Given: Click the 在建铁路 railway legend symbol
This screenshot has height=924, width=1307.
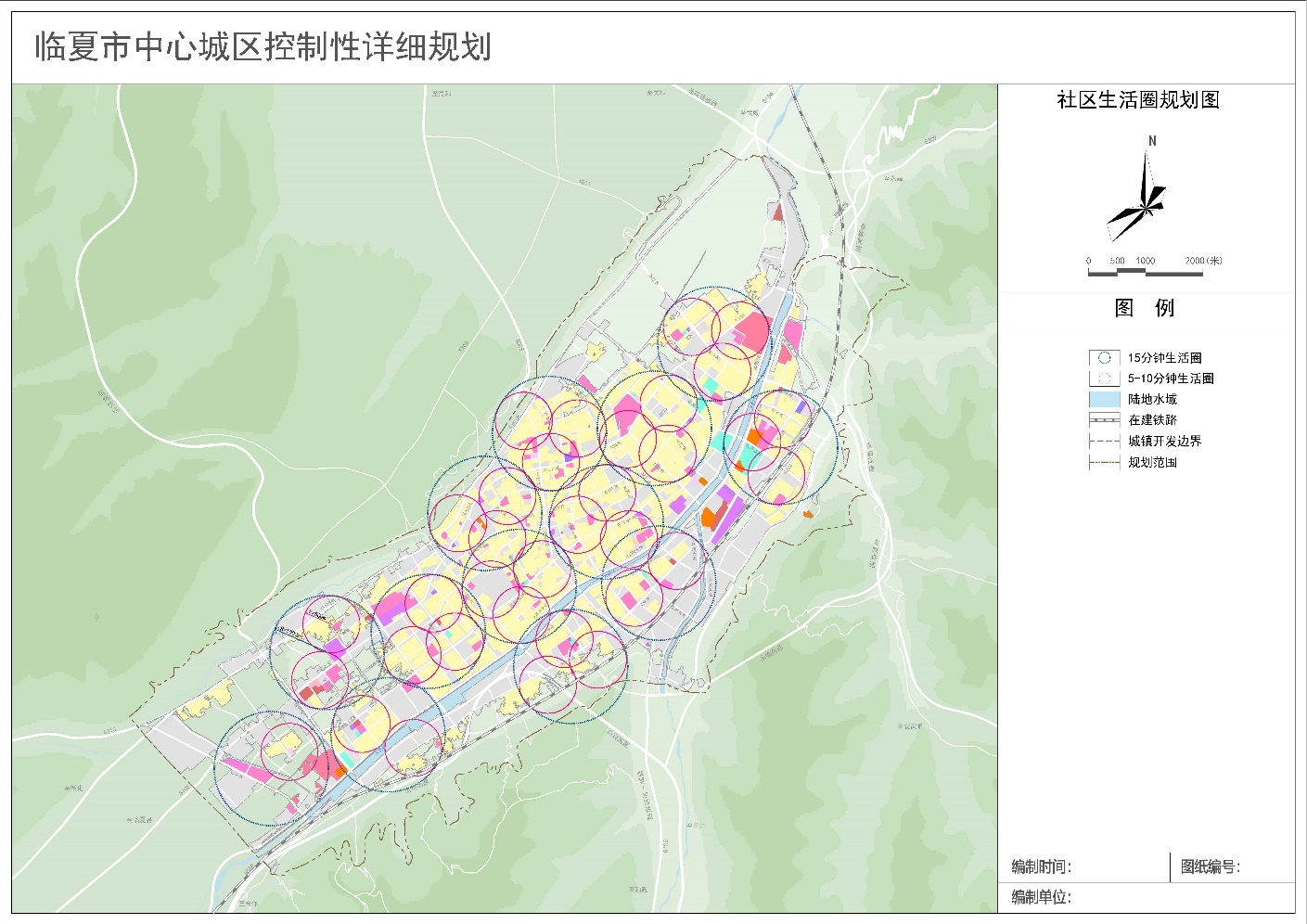Looking at the screenshot, I should [x=1104, y=420].
